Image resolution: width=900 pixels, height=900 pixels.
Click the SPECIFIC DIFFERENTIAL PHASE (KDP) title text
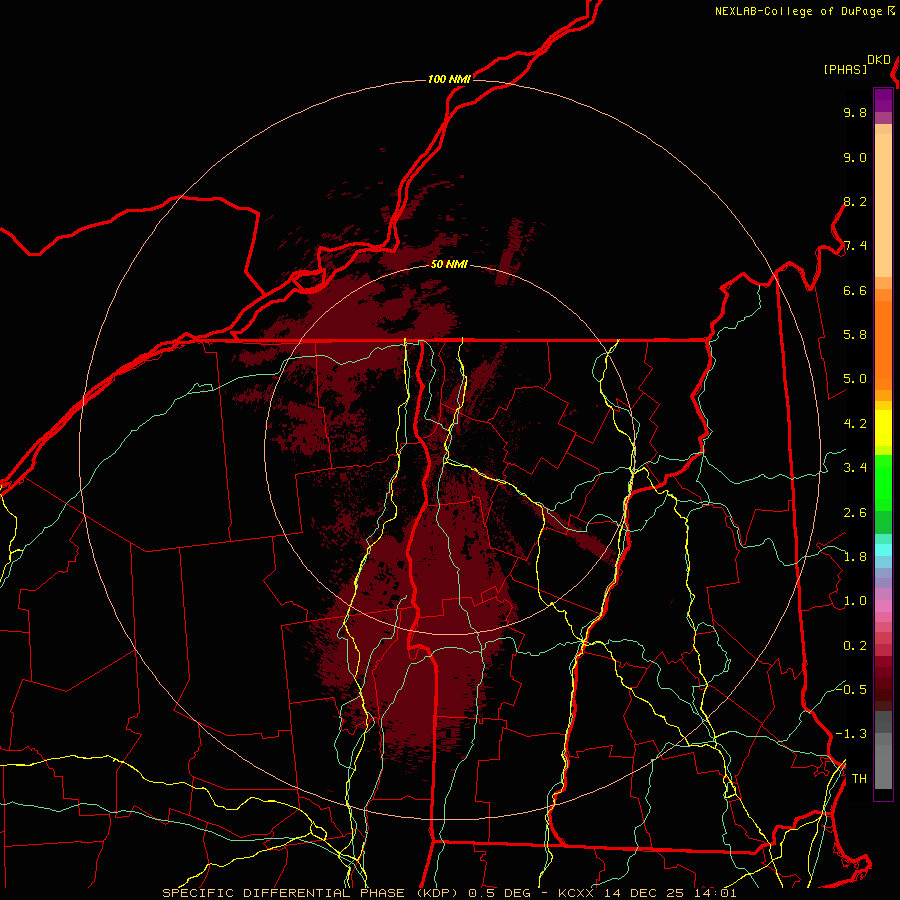tap(312, 893)
